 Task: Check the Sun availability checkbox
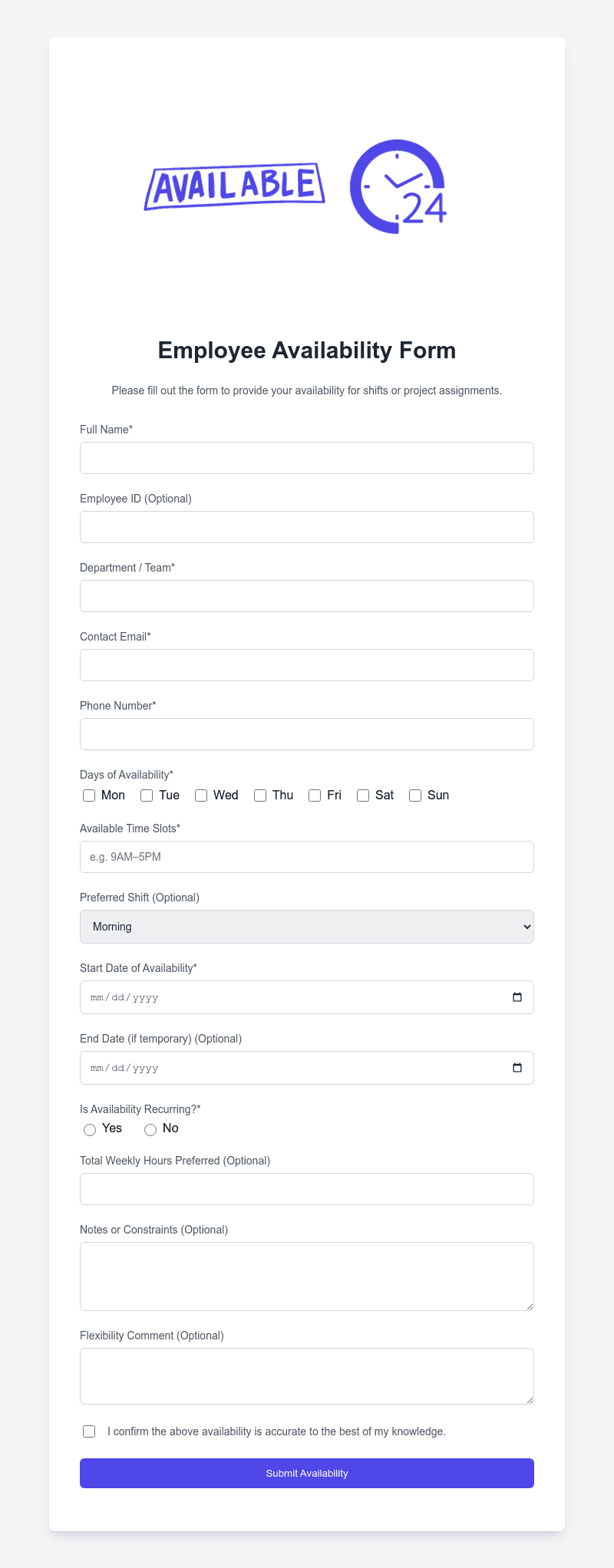point(414,796)
